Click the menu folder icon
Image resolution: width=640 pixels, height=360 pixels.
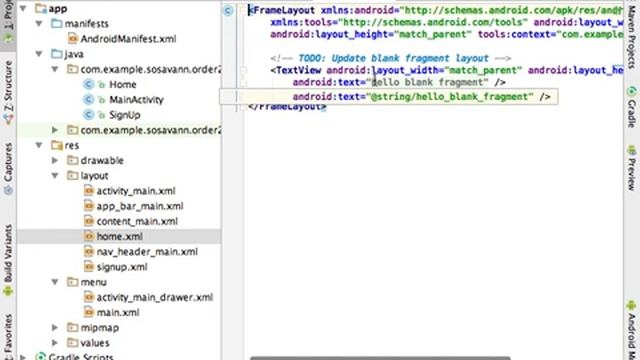coord(72,282)
